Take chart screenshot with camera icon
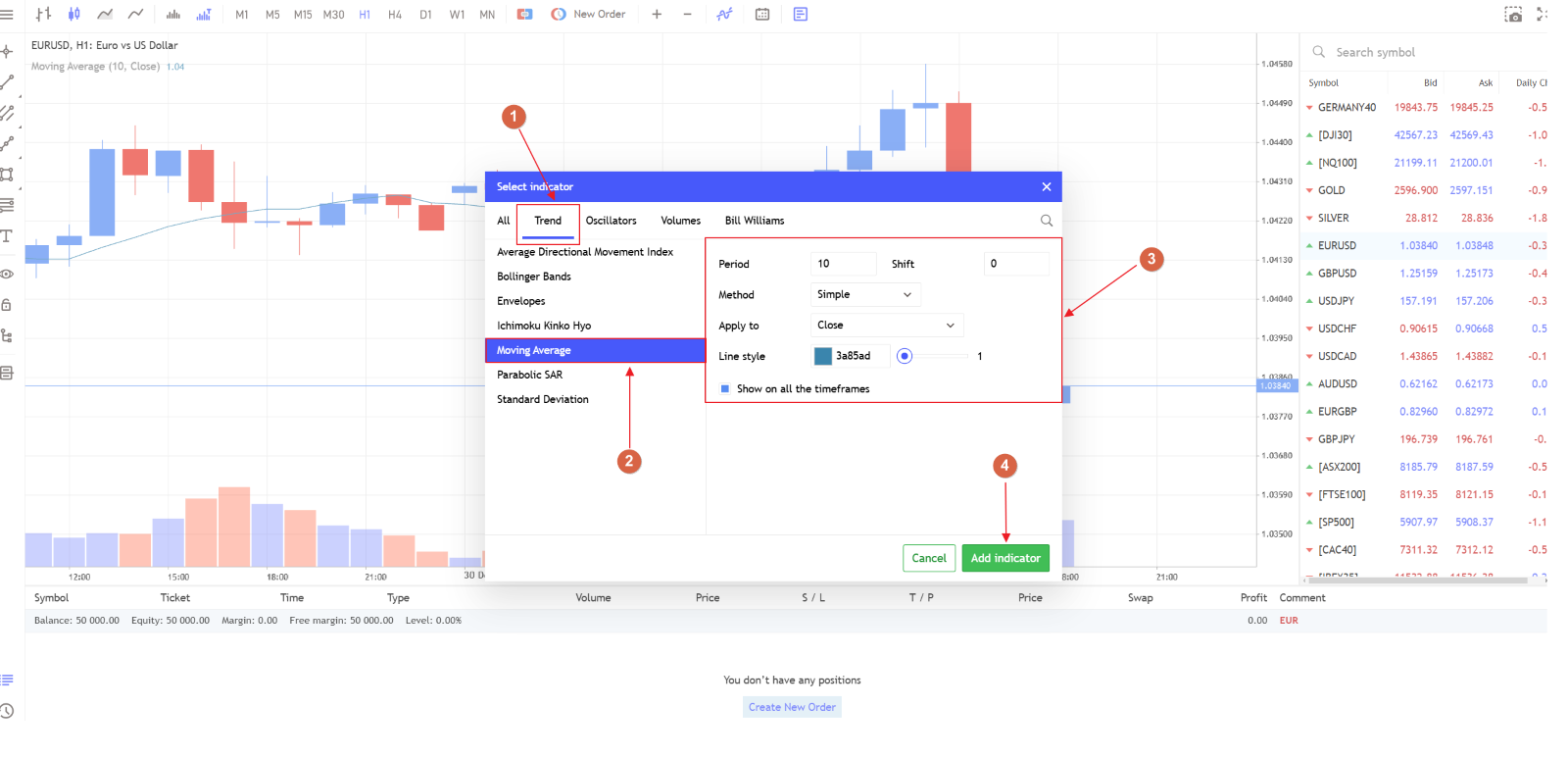 tap(1513, 14)
